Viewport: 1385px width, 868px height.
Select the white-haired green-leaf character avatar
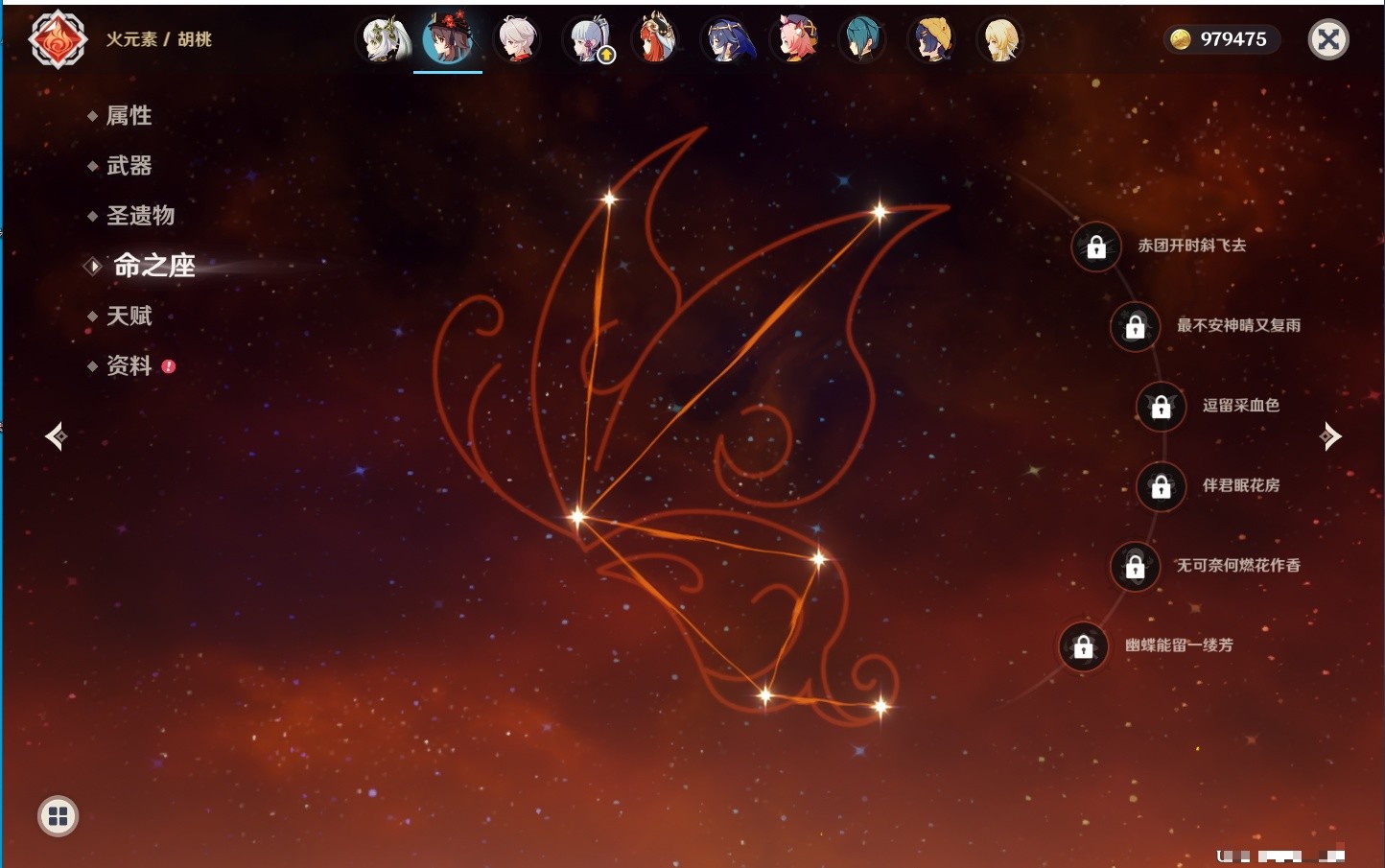[384, 39]
